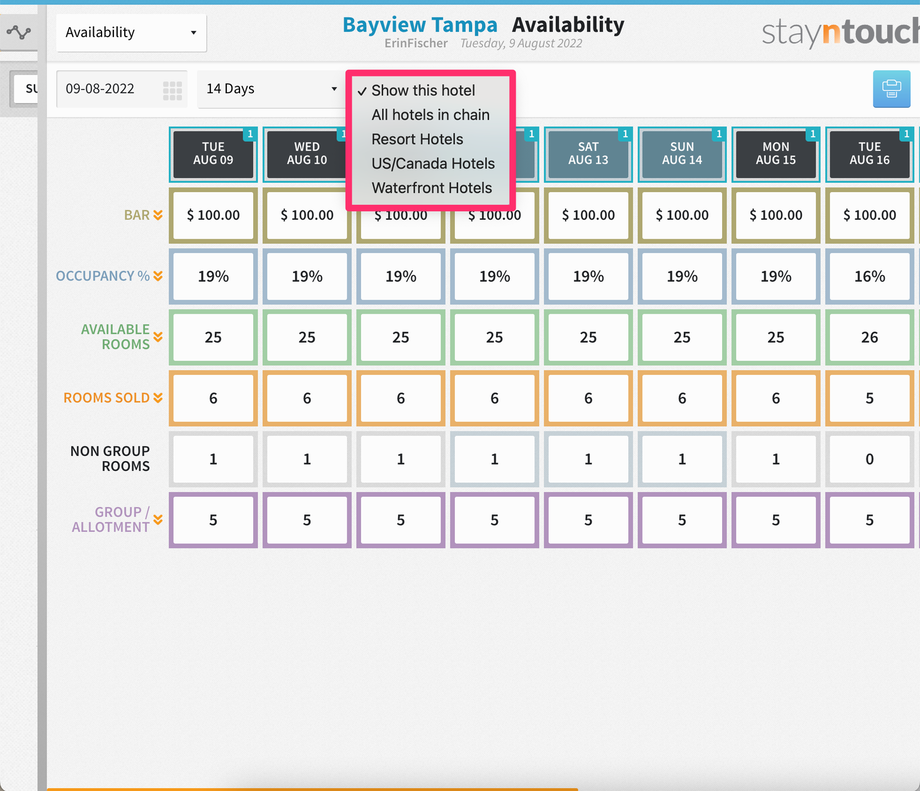Select 'Show this hotel' option

click(423, 90)
